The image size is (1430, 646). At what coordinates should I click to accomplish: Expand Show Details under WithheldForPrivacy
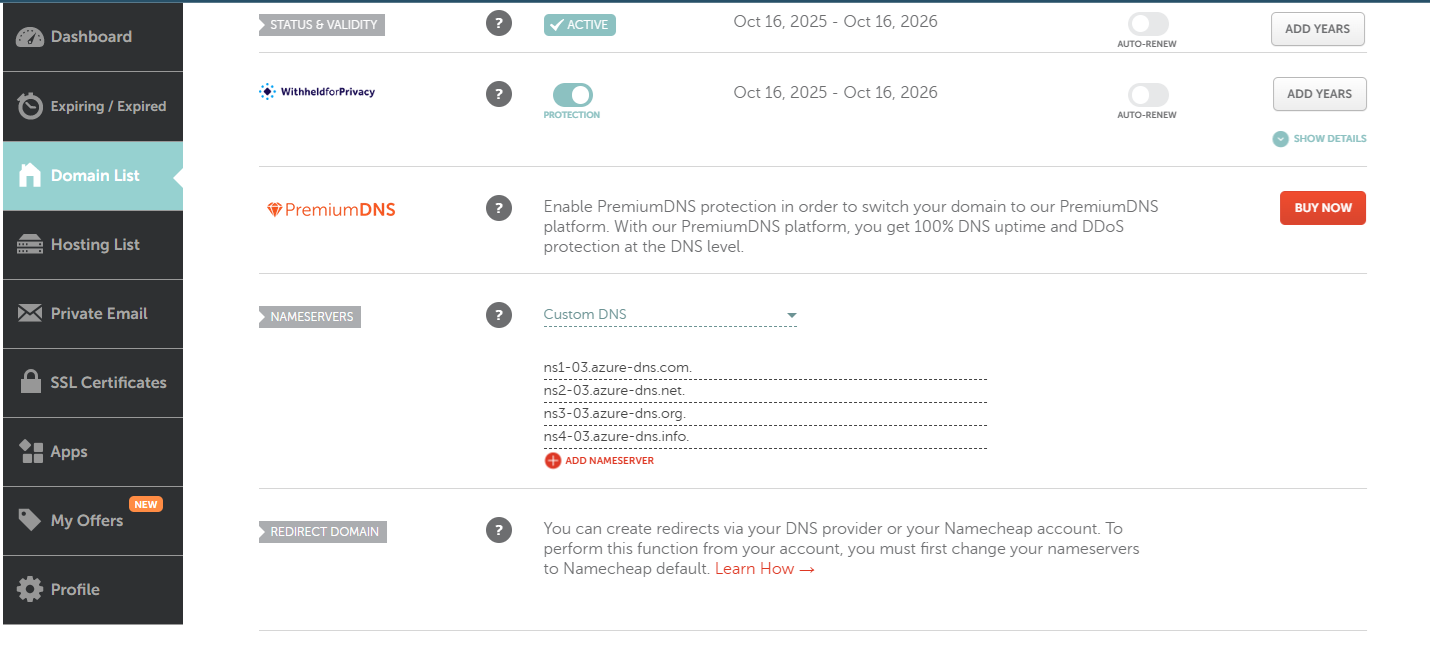1319,139
